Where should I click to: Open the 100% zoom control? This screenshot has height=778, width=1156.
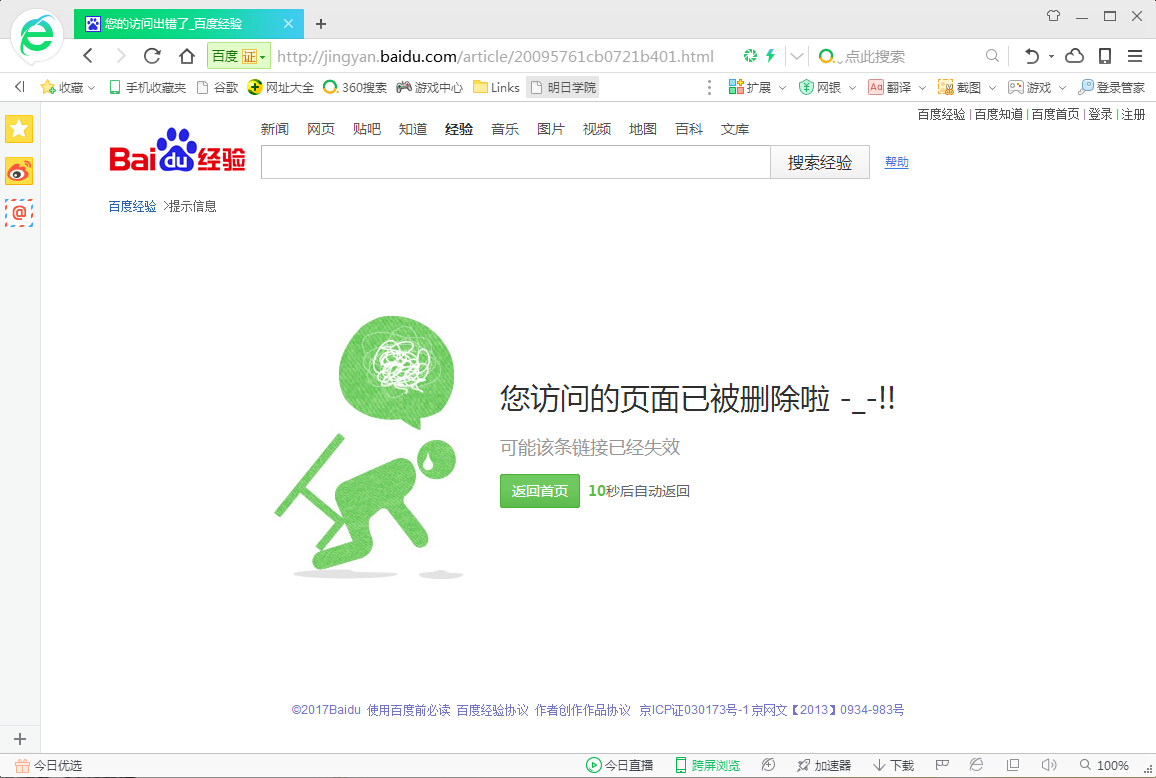pyautogui.click(x=1104, y=765)
